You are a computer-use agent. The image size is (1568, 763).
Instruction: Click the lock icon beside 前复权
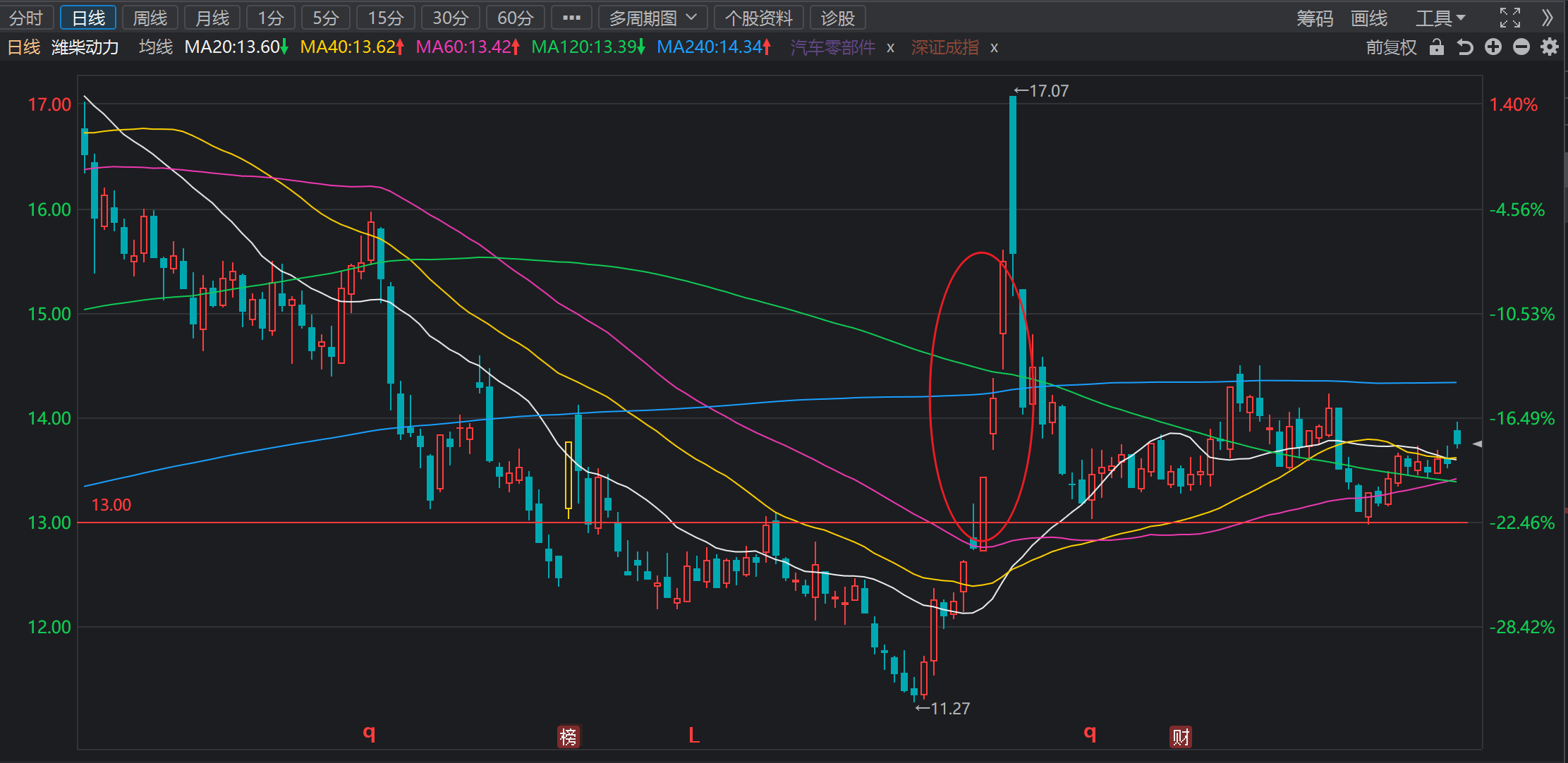[1436, 47]
